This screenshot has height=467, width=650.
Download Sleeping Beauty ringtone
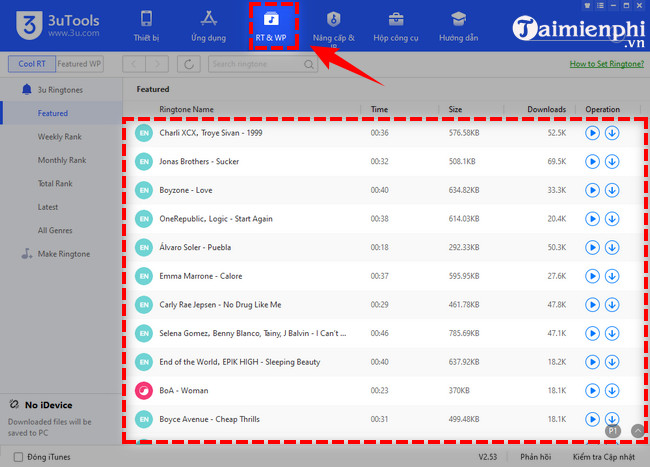click(x=612, y=362)
